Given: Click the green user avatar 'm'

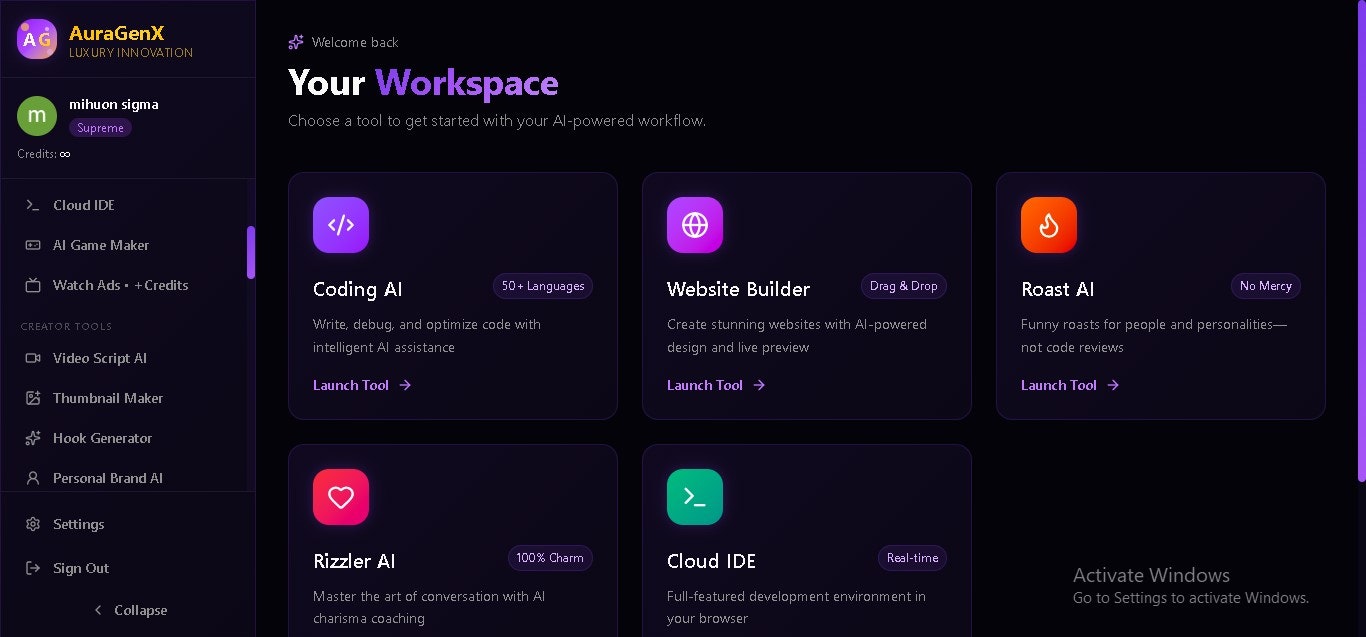Looking at the screenshot, I should (37, 116).
